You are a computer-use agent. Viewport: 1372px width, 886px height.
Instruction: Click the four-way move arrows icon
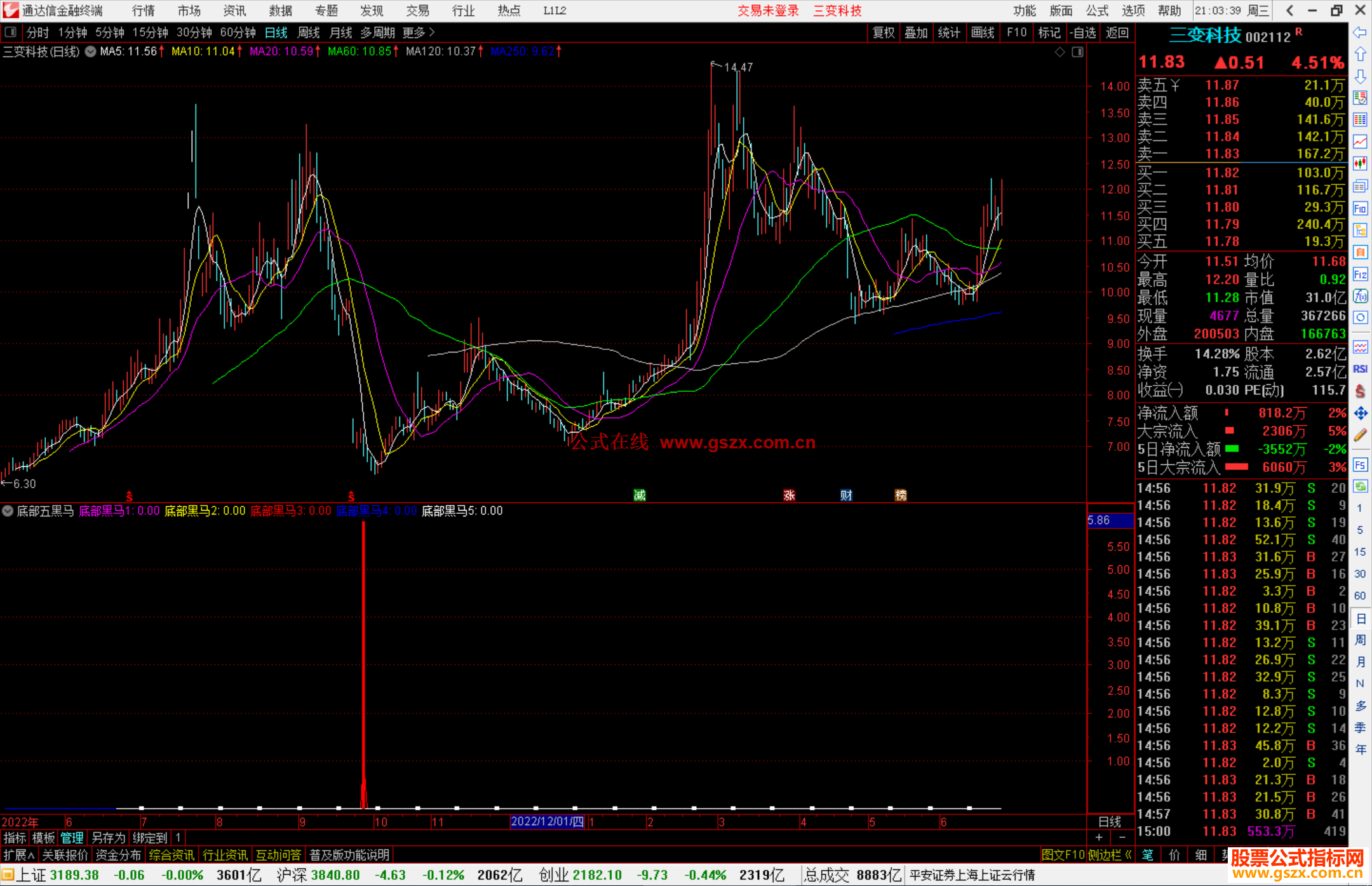pyautogui.click(x=1360, y=413)
